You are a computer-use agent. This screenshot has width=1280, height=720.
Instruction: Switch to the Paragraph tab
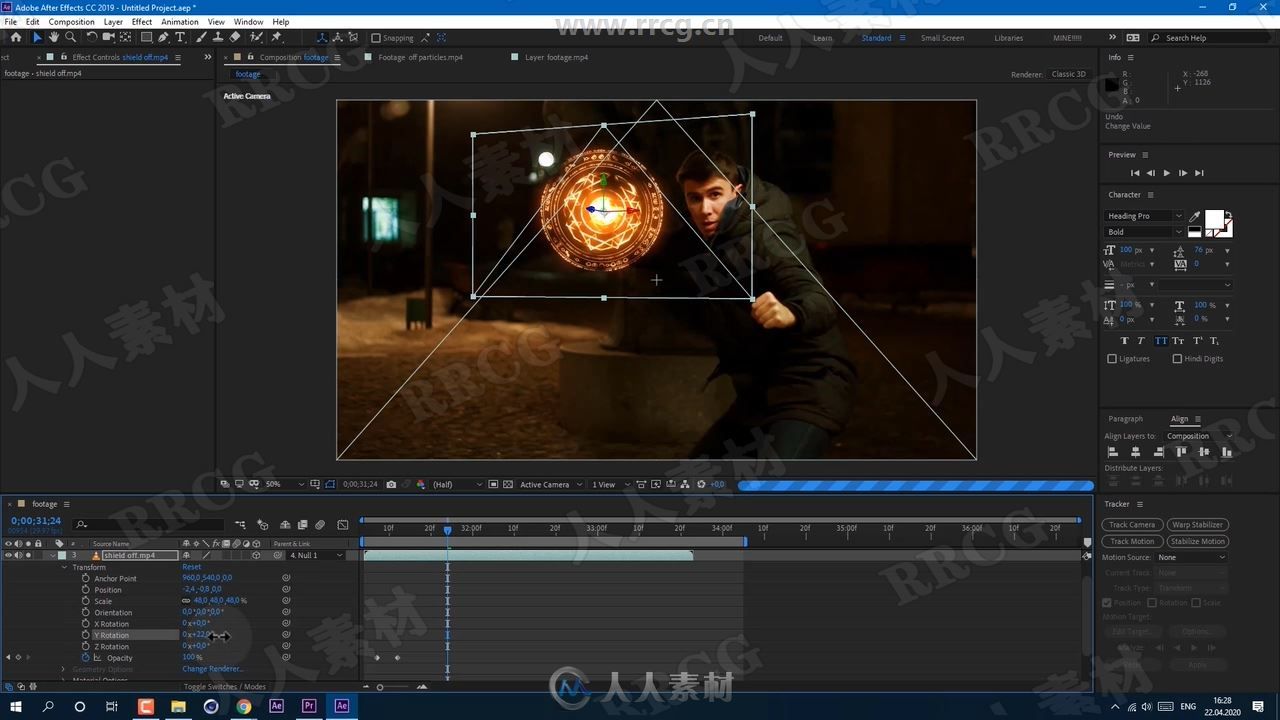[1125, 419]
